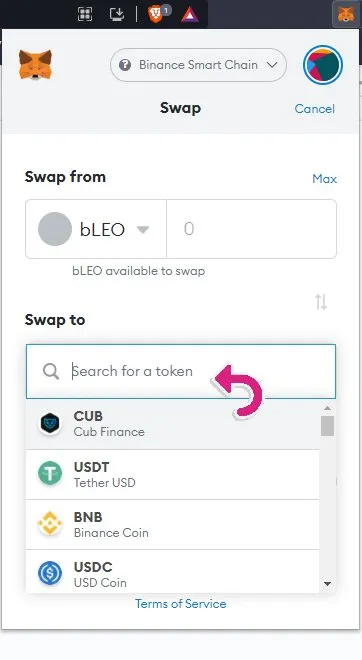
Task: Select USDT Tether USD from list
Action: [x=173, y=474]
